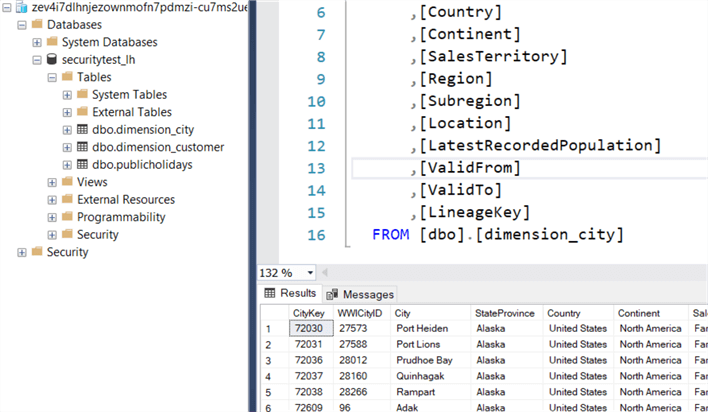Expand the top-level Security node
Viewport: 708px width, 412px height.
22,252
